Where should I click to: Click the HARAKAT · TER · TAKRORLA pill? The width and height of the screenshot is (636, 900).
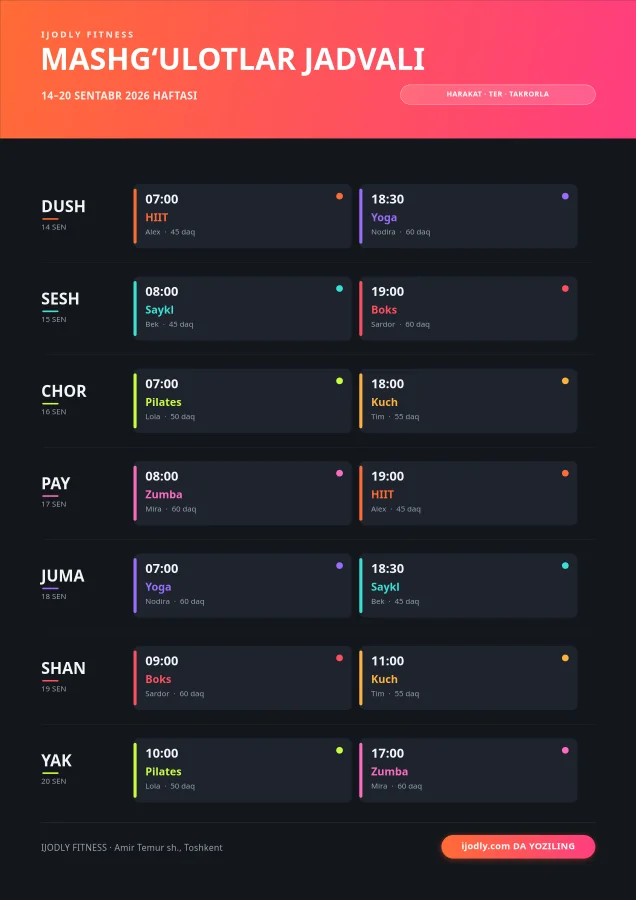(498, 94)
